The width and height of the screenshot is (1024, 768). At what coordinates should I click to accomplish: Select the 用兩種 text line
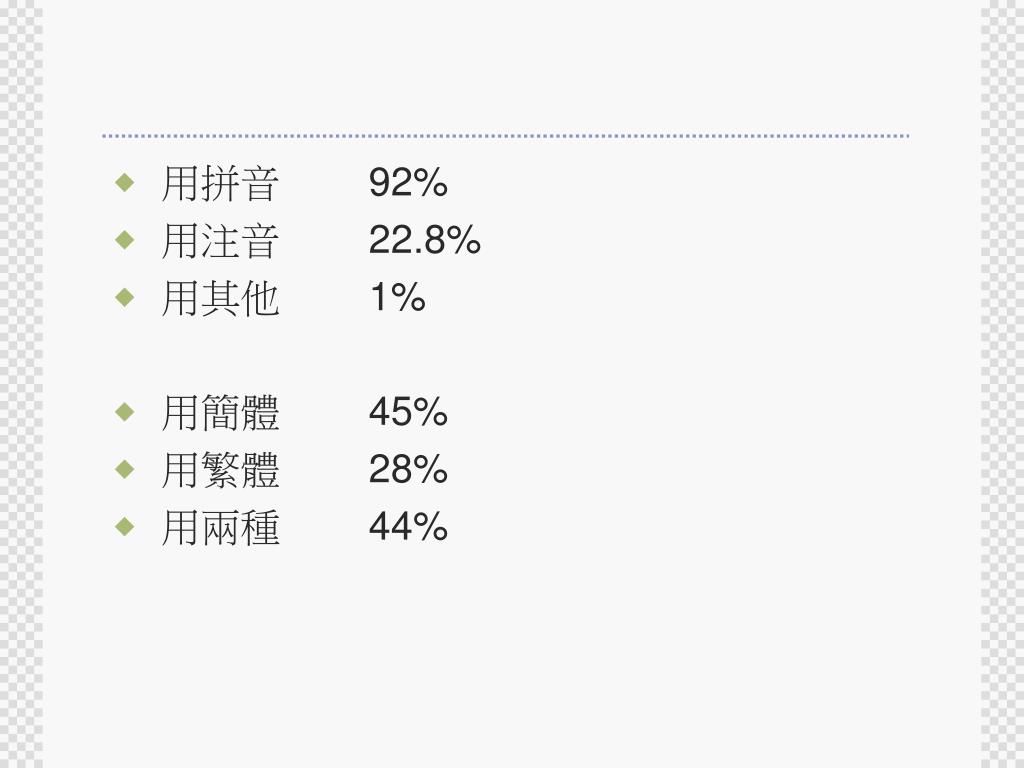[x=220, y=527]
